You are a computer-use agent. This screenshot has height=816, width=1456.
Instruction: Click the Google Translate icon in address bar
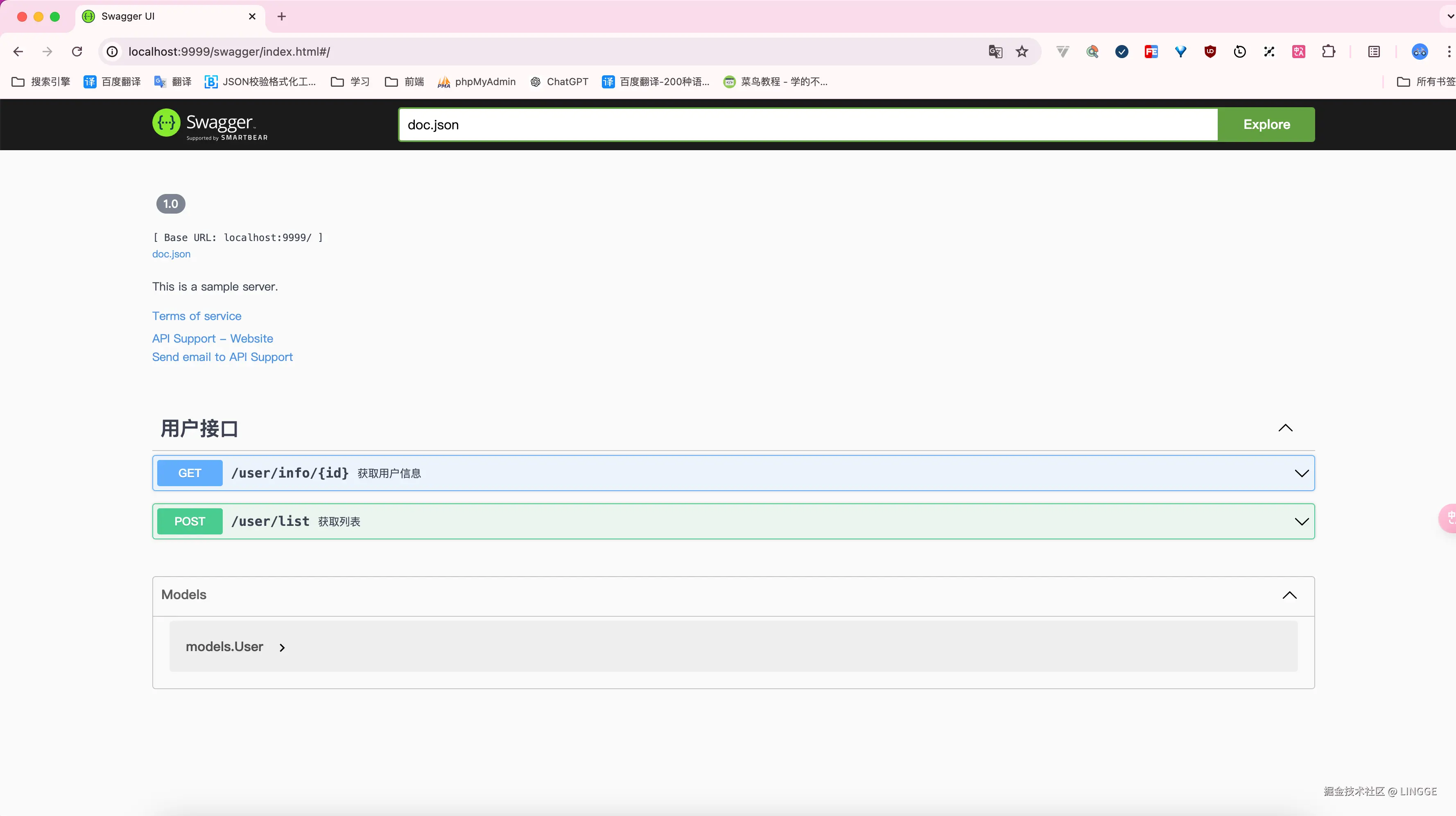click(x=995, y=52)
